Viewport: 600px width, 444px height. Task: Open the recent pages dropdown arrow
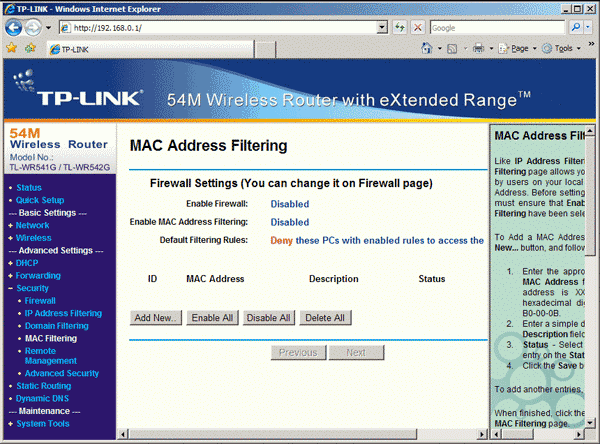point(48,28)
